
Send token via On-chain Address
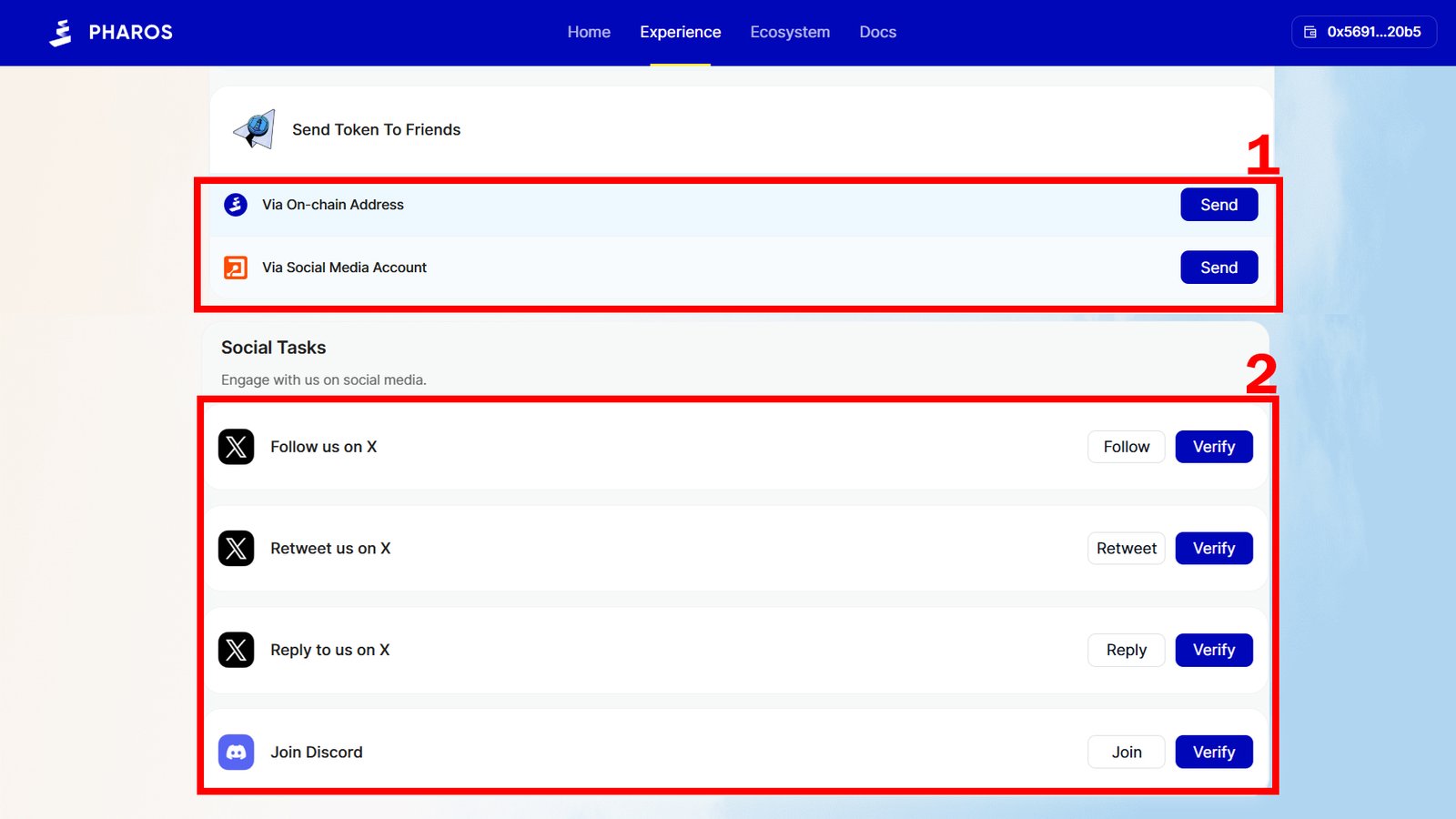tap(1218, 205)
